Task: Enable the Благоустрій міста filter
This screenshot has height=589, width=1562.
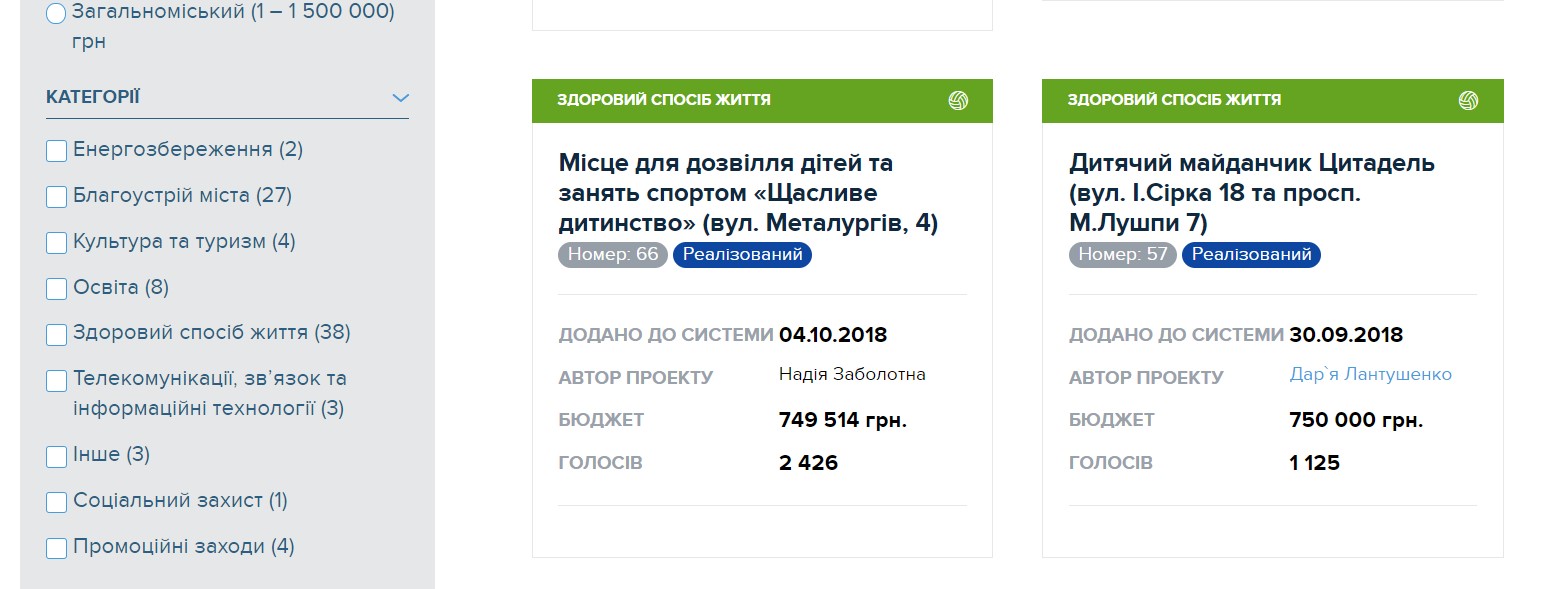Action: [57, 196]
